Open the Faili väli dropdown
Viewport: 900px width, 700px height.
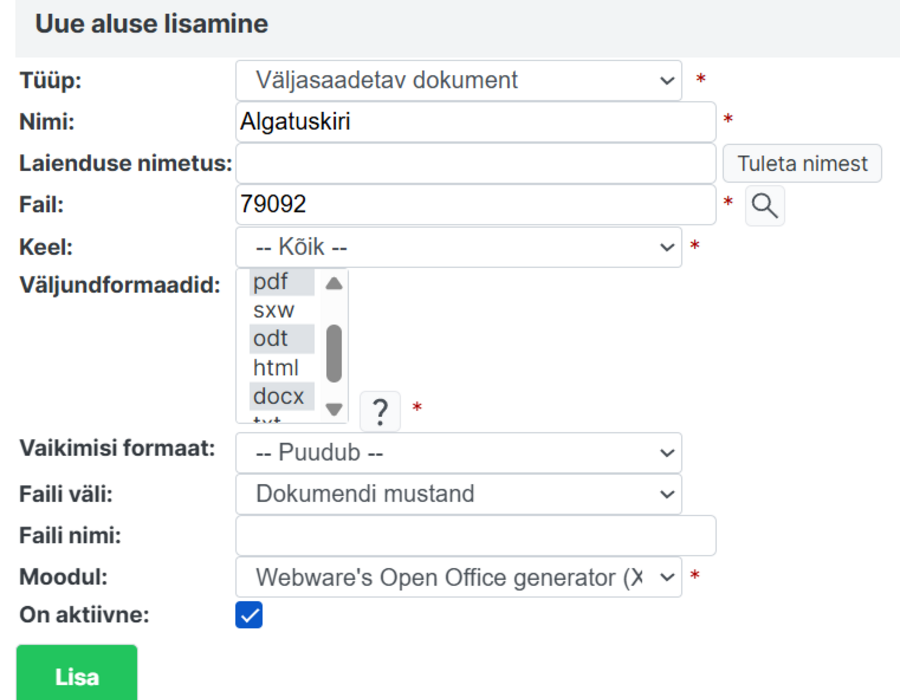(x=459, y=494)
